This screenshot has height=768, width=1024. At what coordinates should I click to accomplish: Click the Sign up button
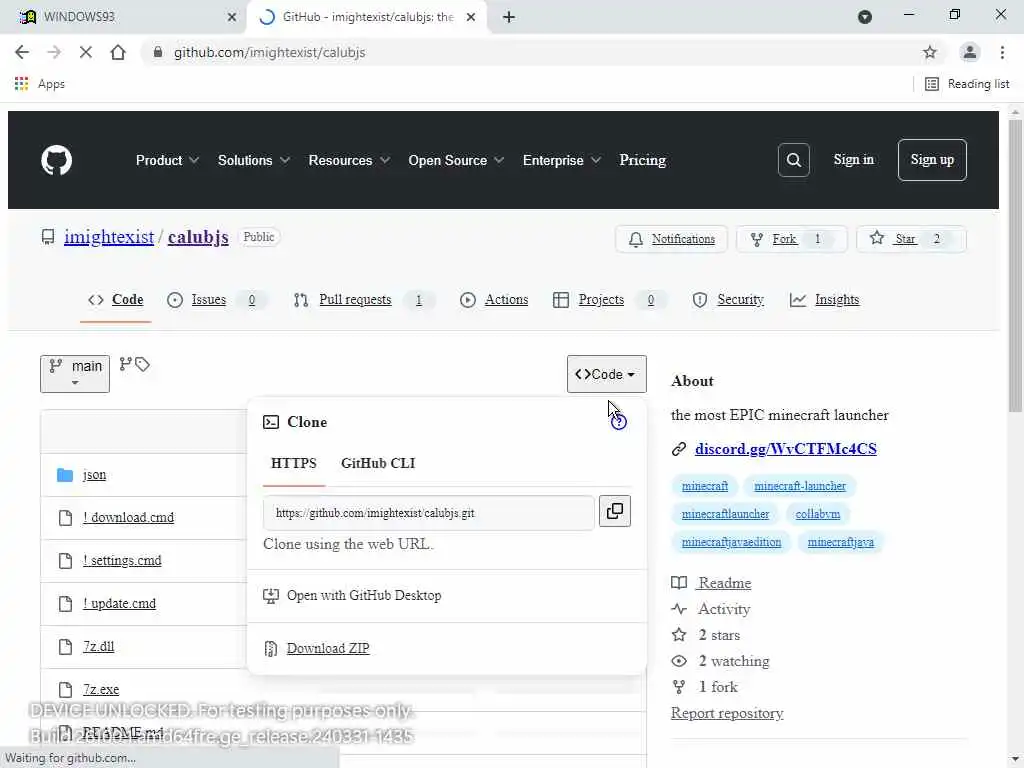coord(932,159)
